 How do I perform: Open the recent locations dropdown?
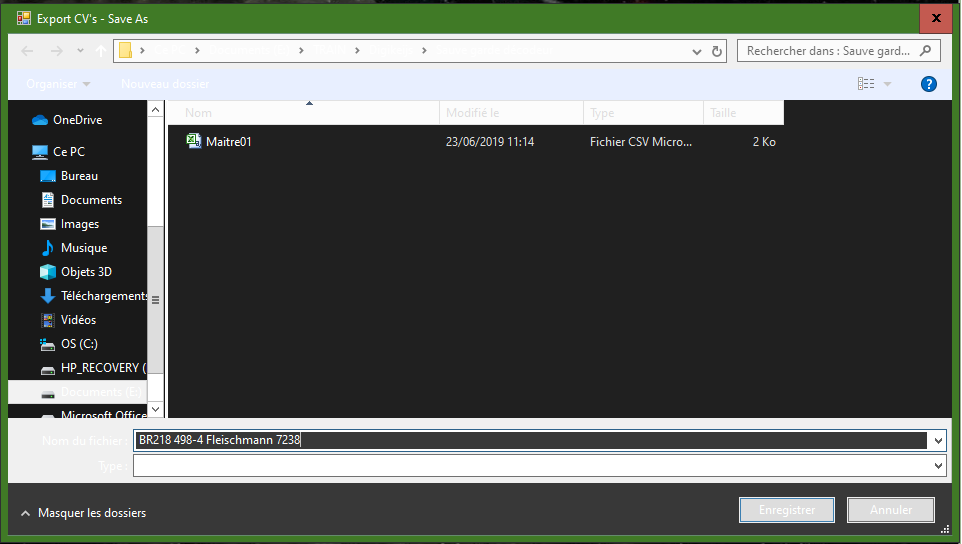click(x=80, y=51)
